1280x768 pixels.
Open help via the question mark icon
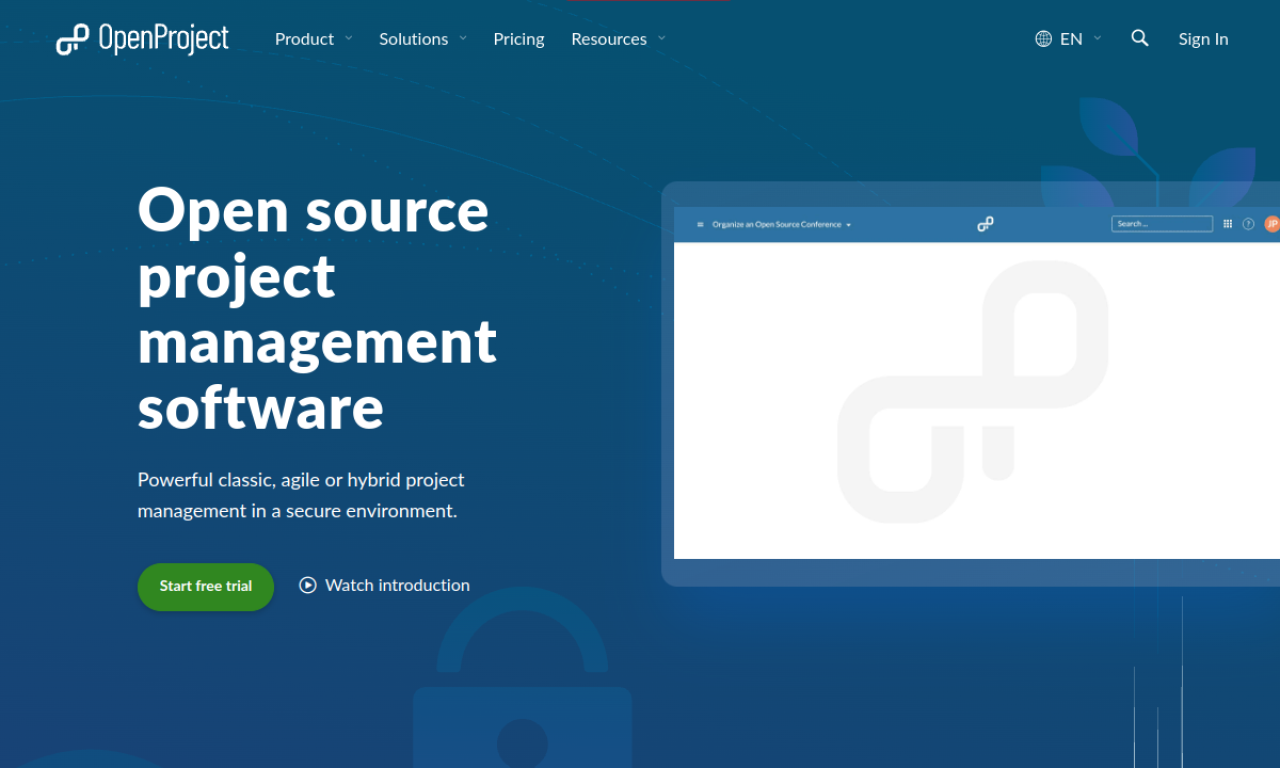click(1247, 223)
